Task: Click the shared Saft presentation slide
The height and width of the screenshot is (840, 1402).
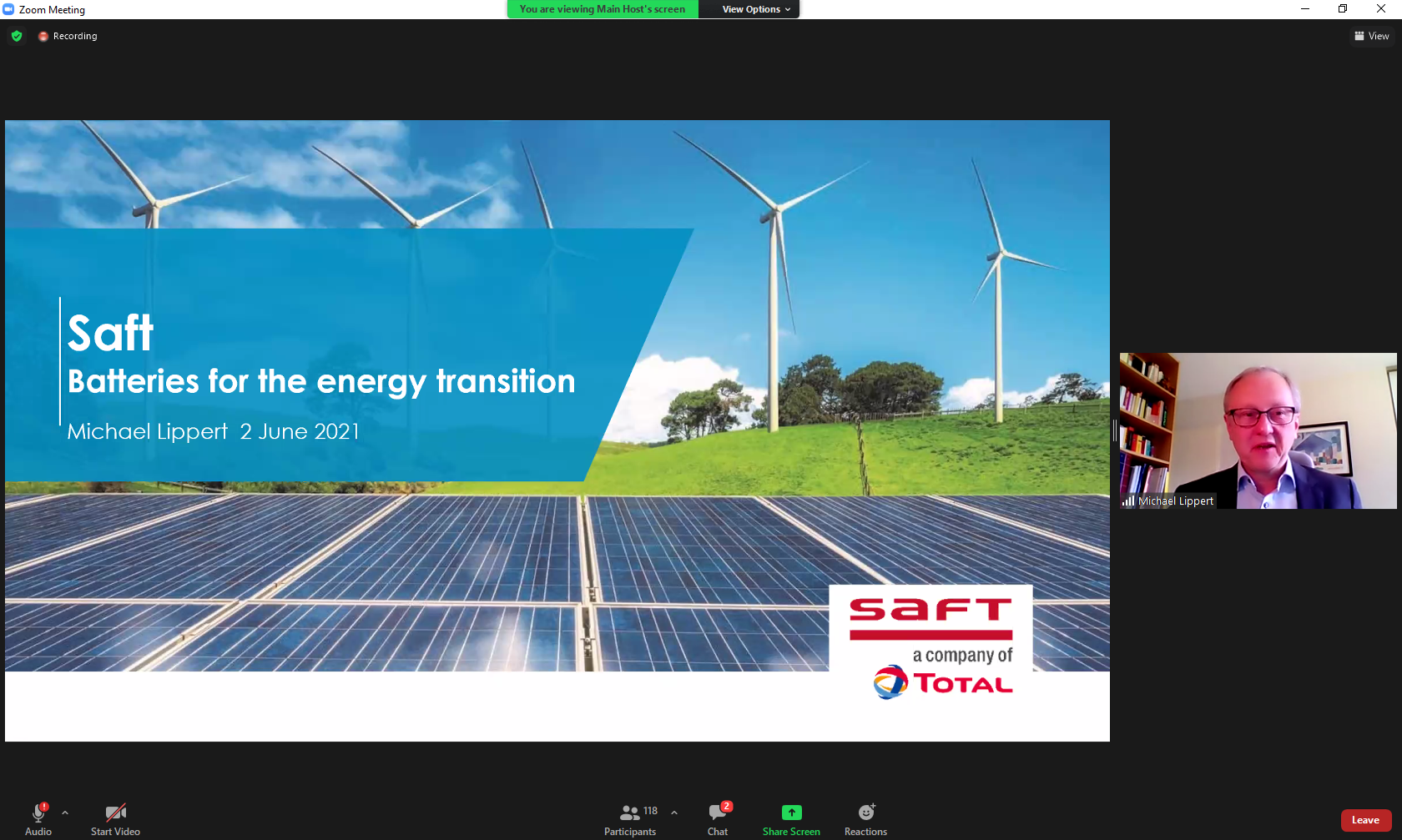Action: pos(557,430)
